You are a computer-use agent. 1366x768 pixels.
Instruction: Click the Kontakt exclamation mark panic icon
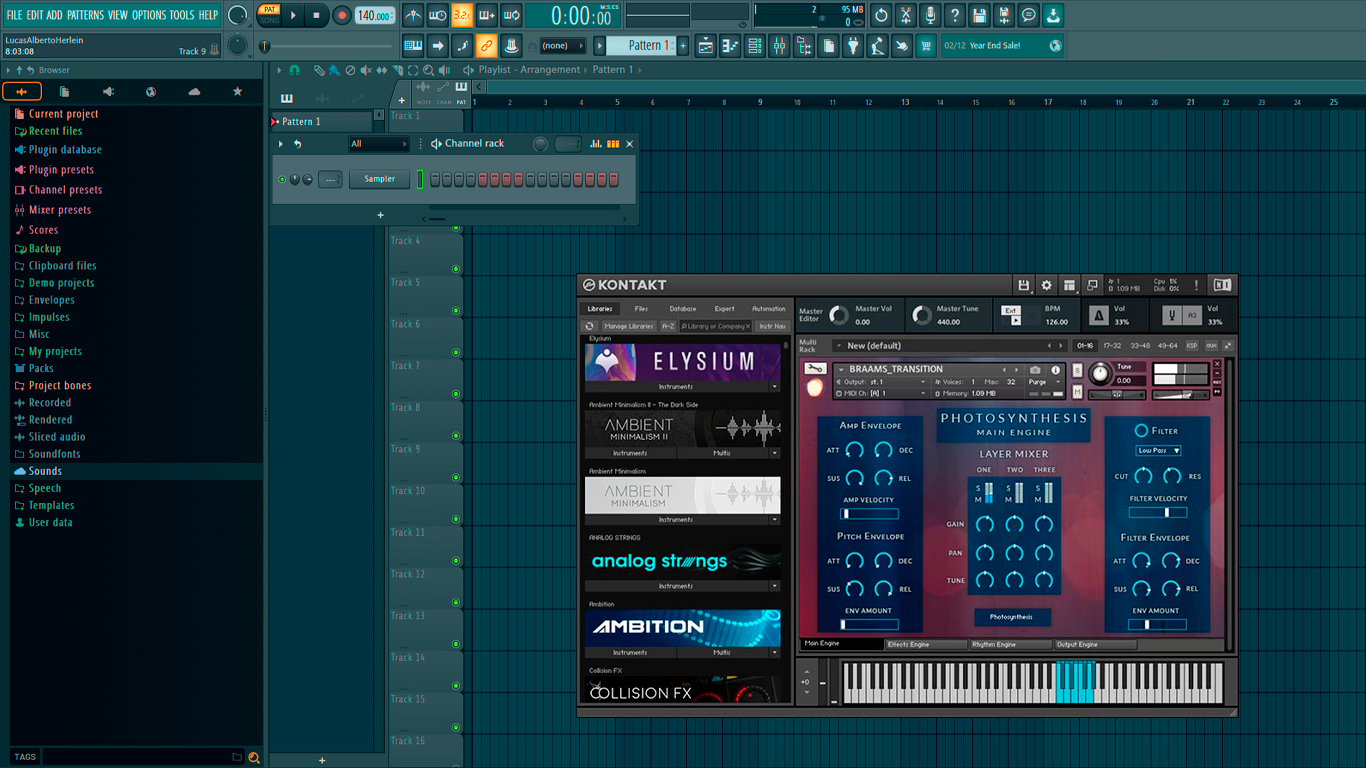(x=1196, y=285)
